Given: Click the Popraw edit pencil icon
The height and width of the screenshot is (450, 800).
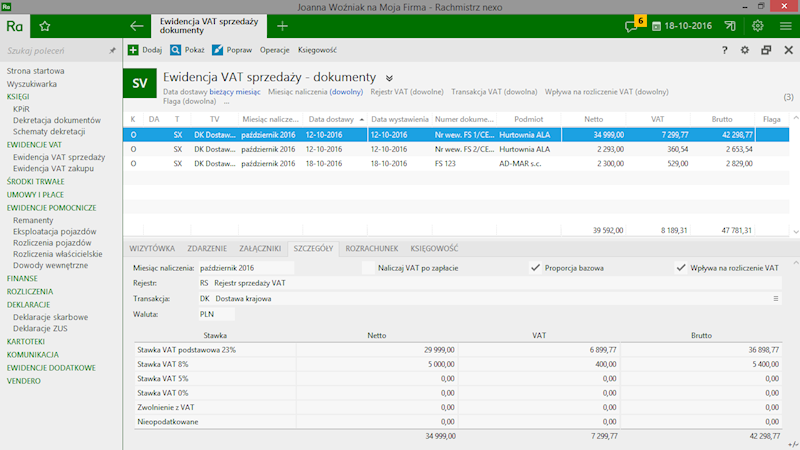Looking at the screenshot, I should coord(217,50).
